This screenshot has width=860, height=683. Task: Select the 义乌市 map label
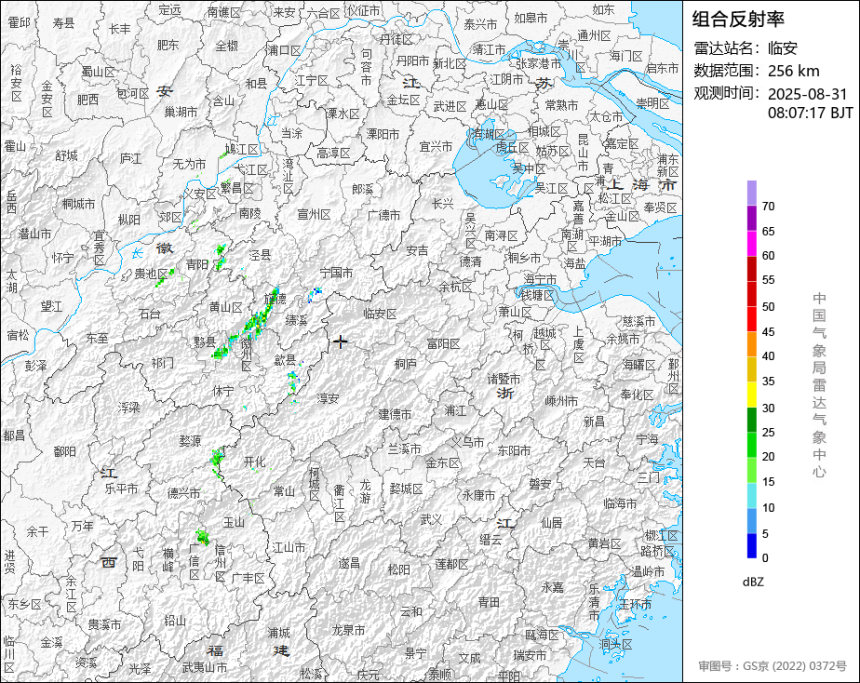(468, 441)
